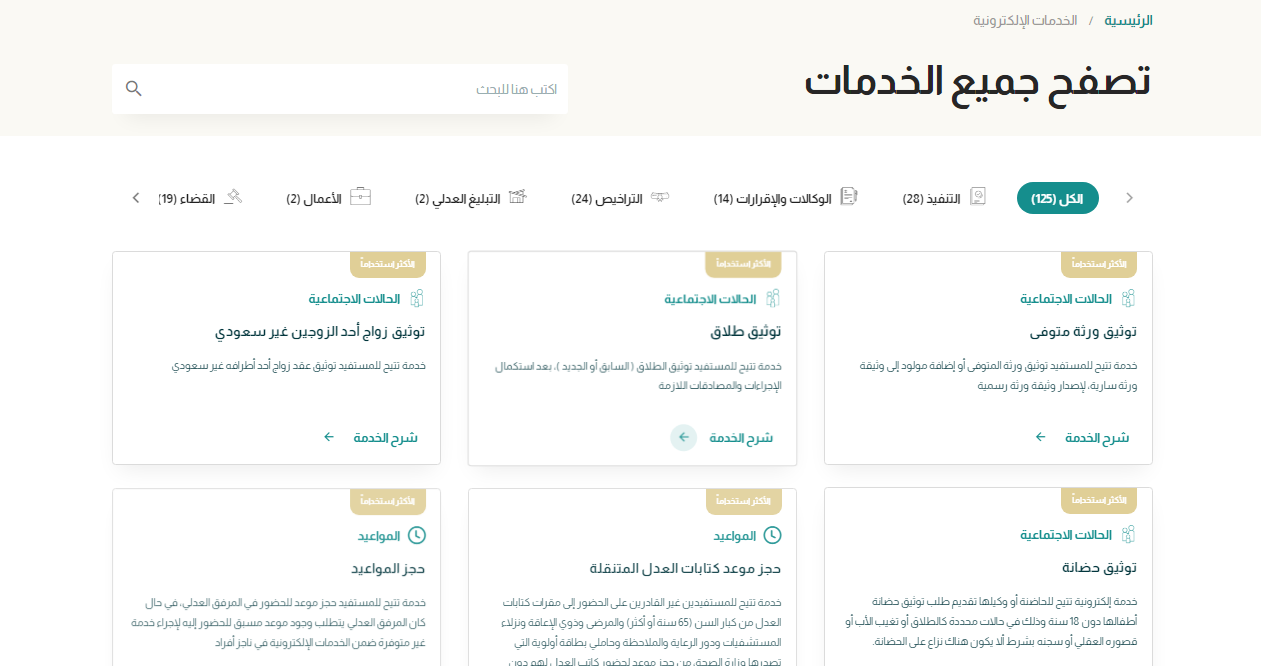Image resolution: width=1261 pixels, height=666 pixels.
Task: Click the الأعمال briefcase icon
Action: [x=360, y=197]
